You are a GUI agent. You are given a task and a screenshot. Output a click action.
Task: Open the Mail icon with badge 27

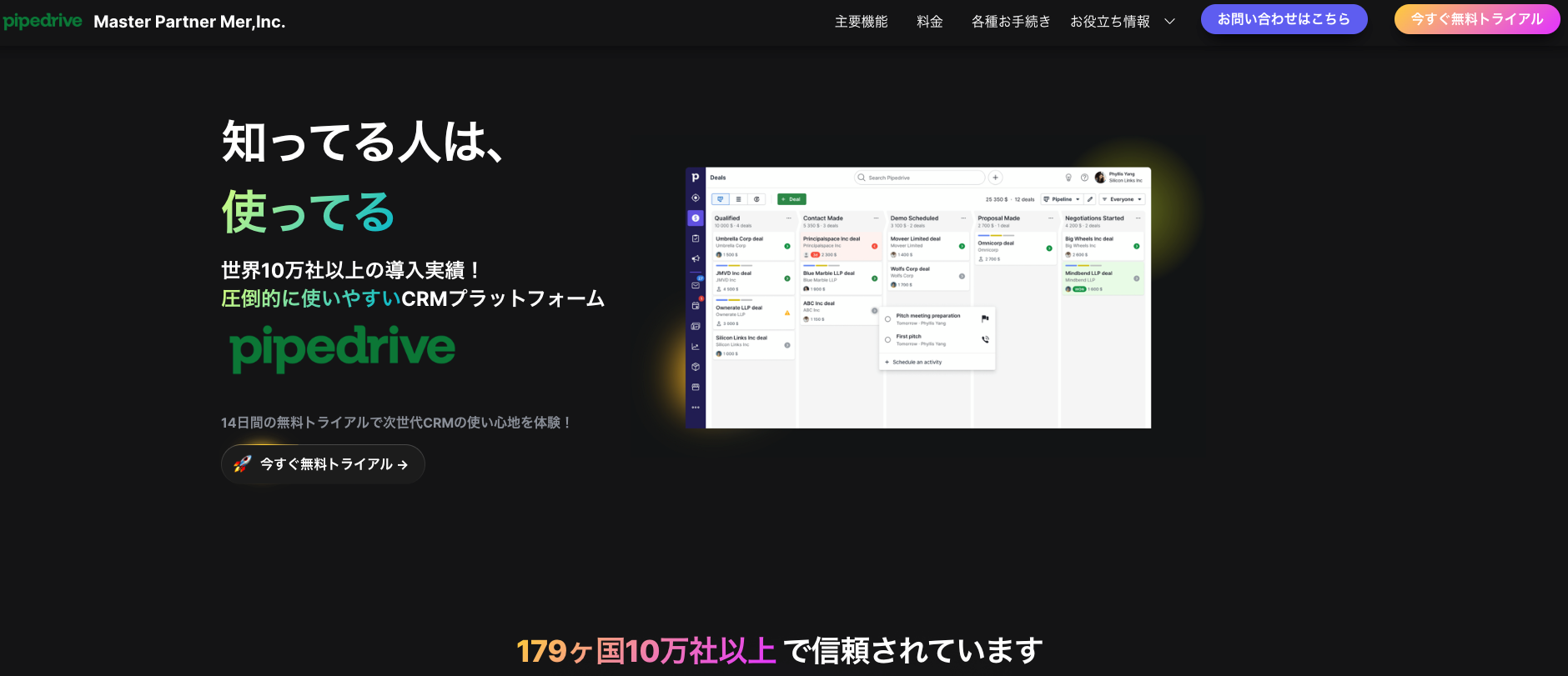coord(696,284)
